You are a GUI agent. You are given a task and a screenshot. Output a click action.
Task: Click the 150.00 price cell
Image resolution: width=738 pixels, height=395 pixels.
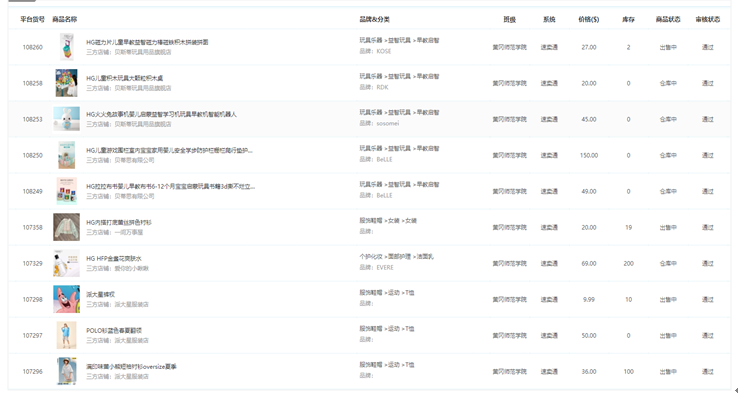pyautogui.click(x=589, y=155)
